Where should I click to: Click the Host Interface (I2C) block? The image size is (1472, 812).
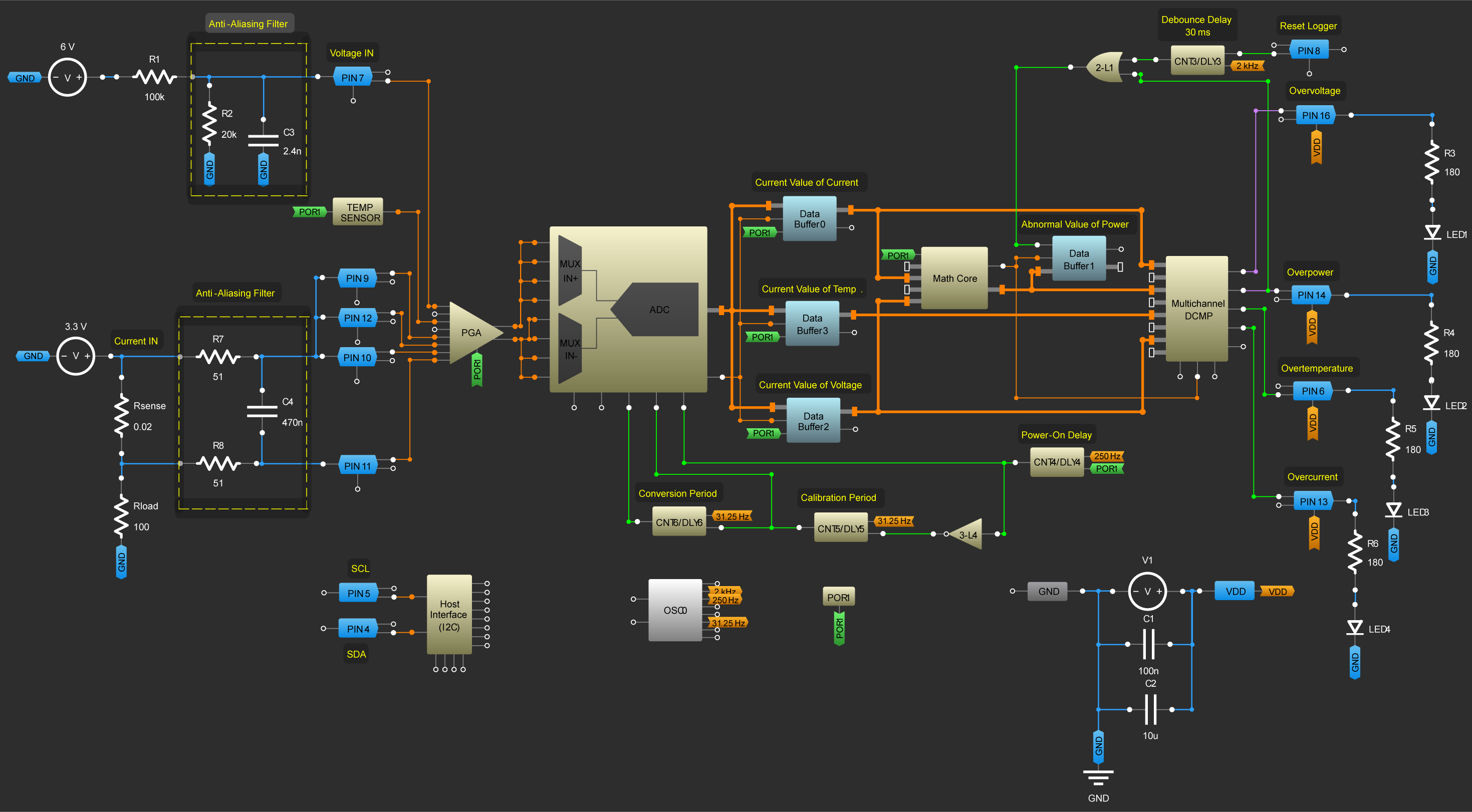[x=449, y=615]
